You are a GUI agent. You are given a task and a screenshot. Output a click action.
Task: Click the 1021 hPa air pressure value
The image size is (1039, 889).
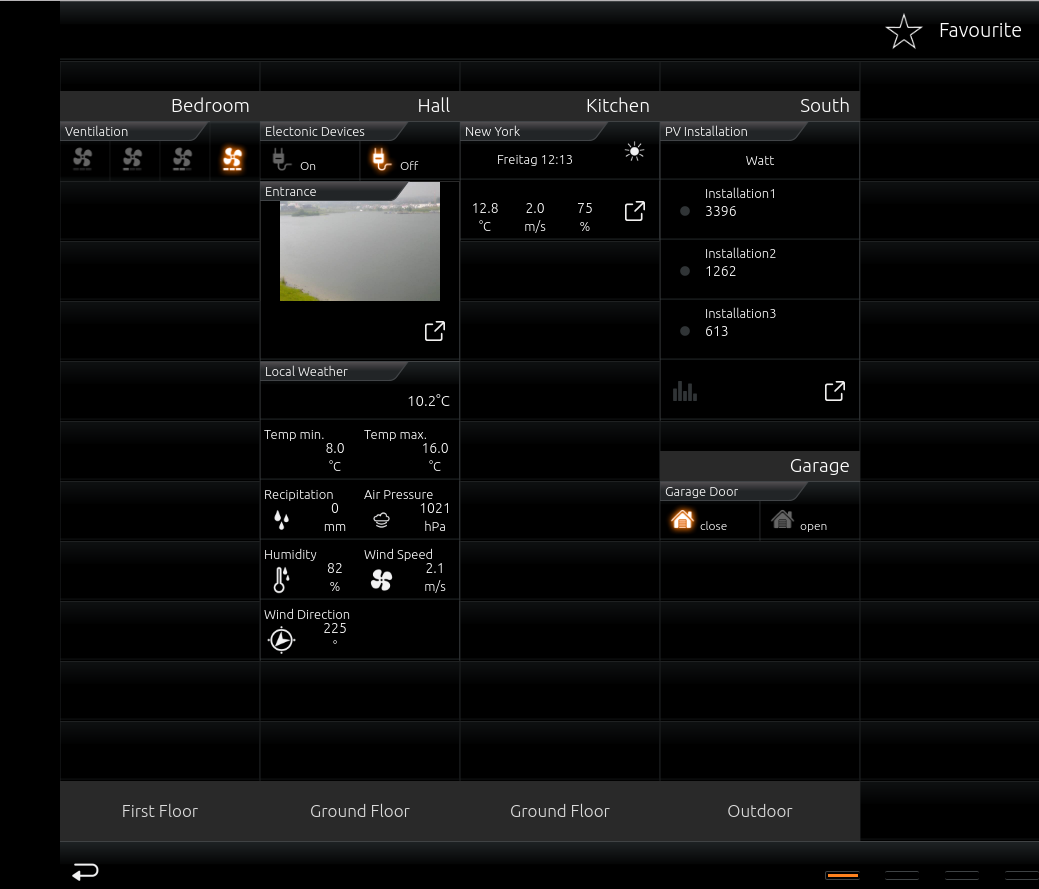(435, 509)
